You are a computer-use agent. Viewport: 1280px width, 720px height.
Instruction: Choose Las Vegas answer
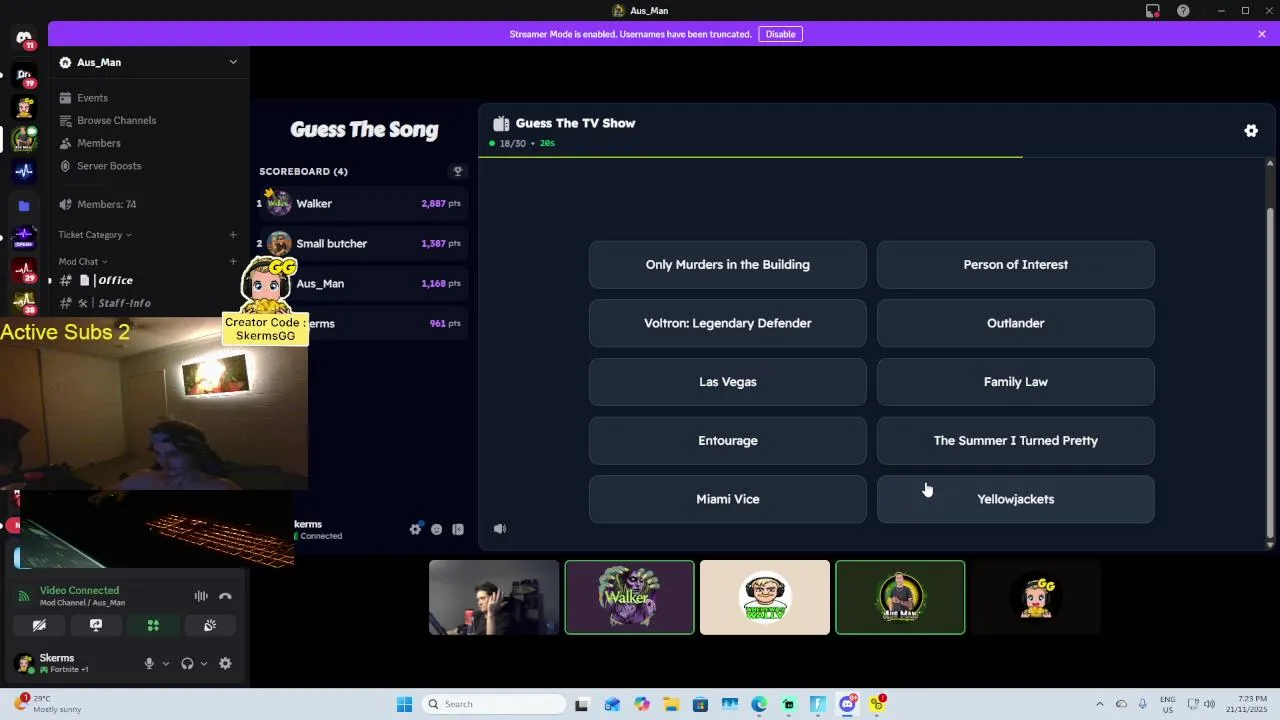click(x=727, y=382)
